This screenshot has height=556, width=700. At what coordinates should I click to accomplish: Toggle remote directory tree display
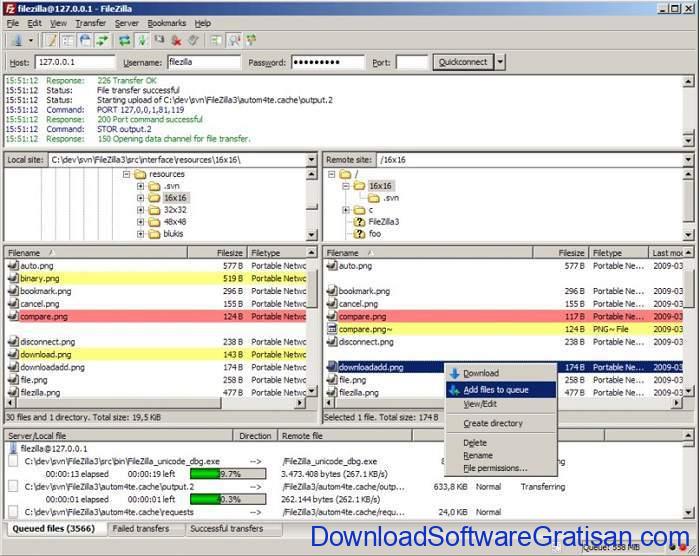[85, 41]
